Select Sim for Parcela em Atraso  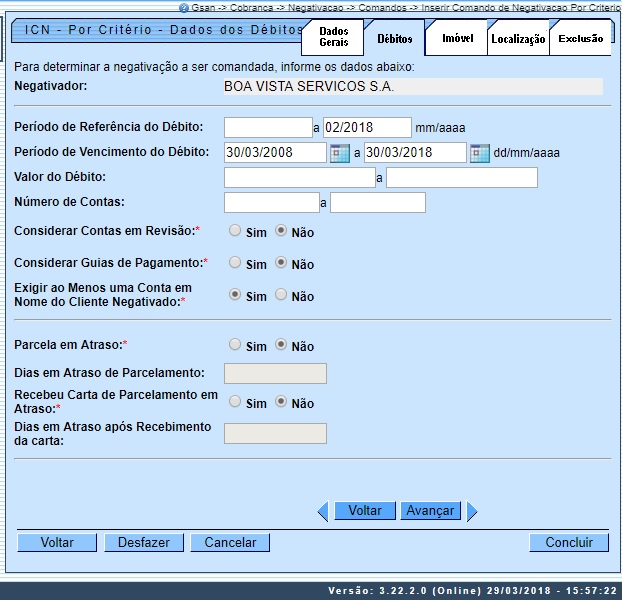(x=235, y=345)
